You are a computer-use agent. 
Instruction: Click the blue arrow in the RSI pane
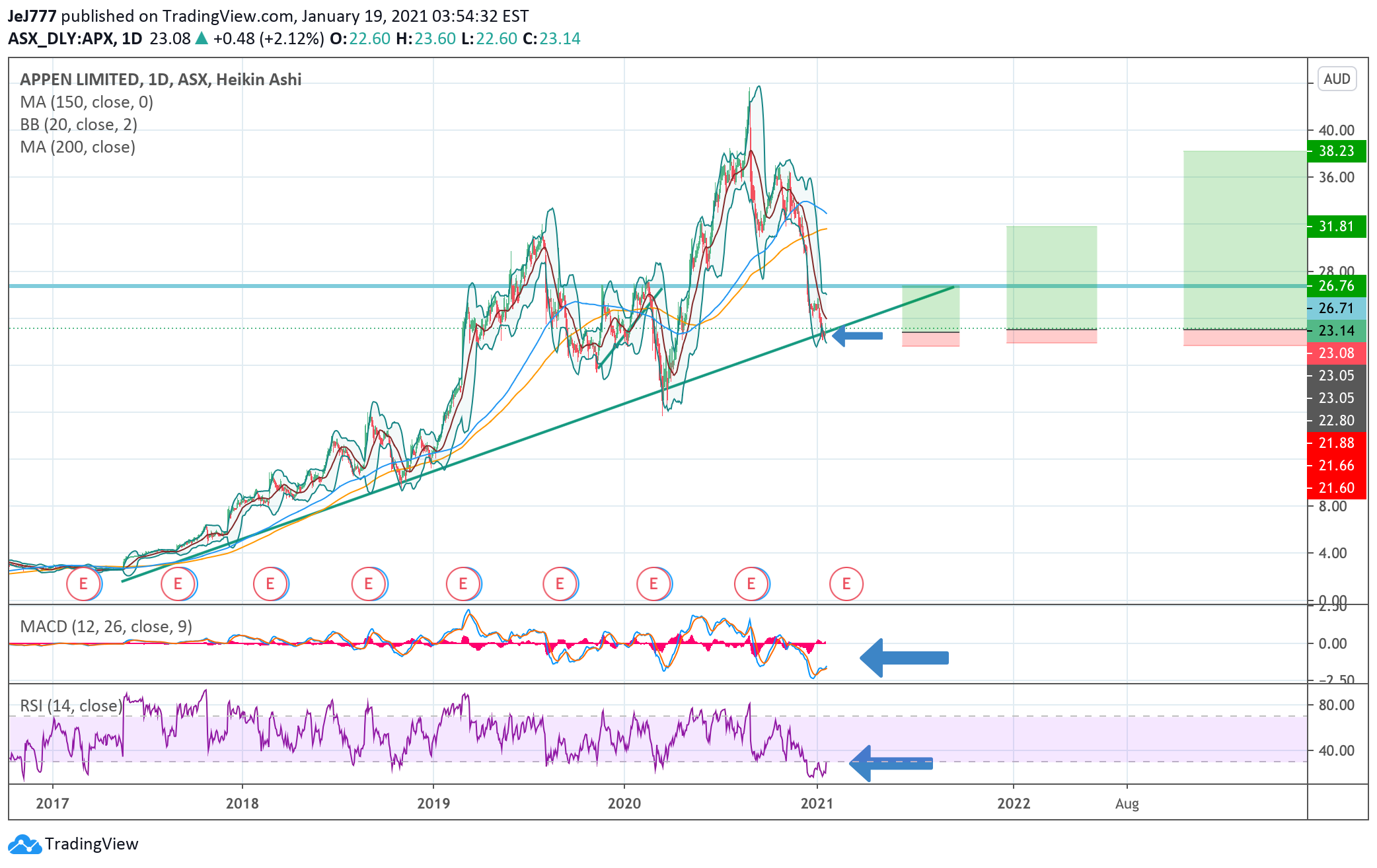[891, 763]
